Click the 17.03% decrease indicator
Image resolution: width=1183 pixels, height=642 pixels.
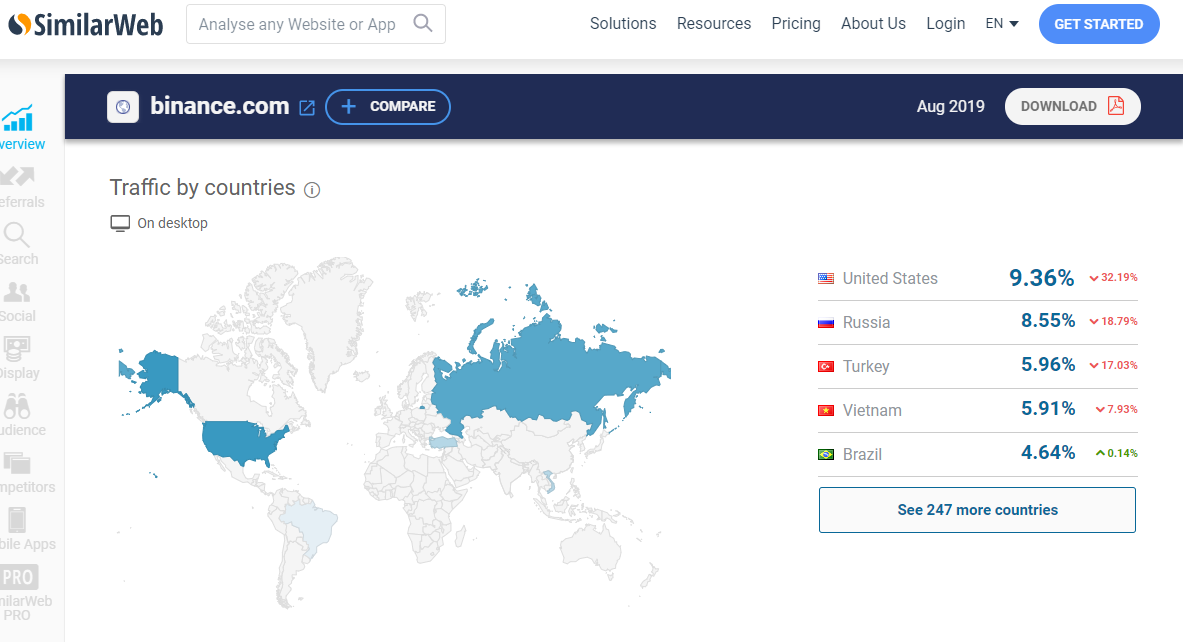pos(1113,365)
